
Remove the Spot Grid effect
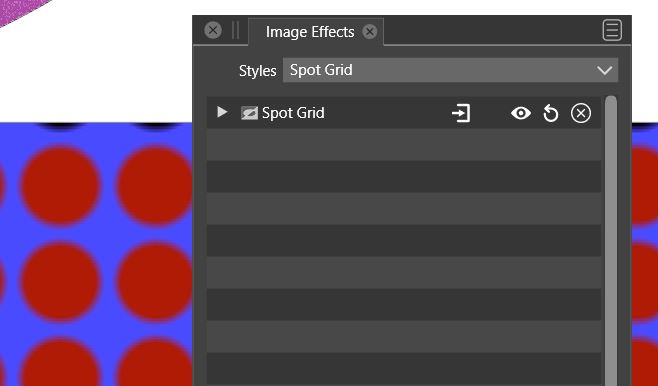[x=581, y=113]
